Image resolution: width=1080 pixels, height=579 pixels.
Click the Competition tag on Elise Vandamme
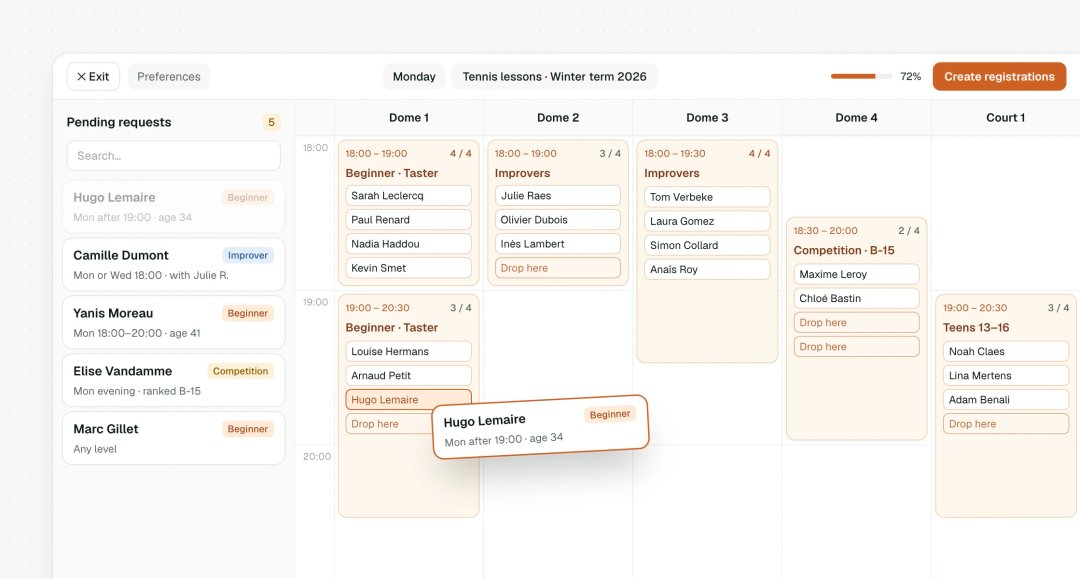(x=240, y=371)
